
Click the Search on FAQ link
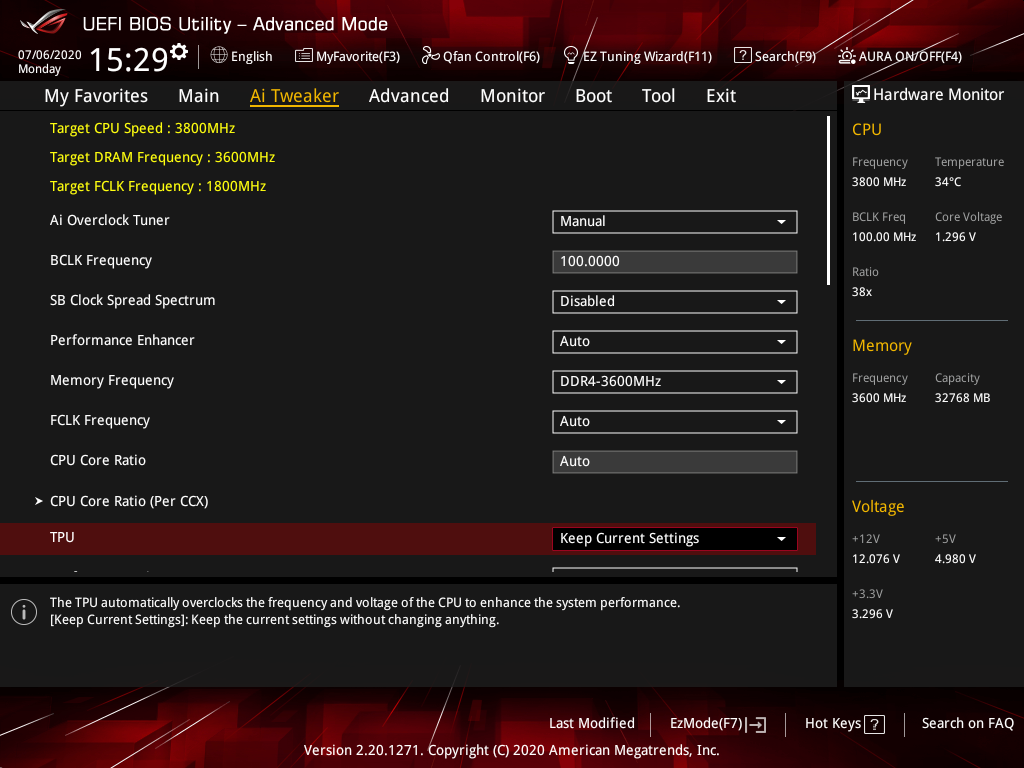coord(967,723)
